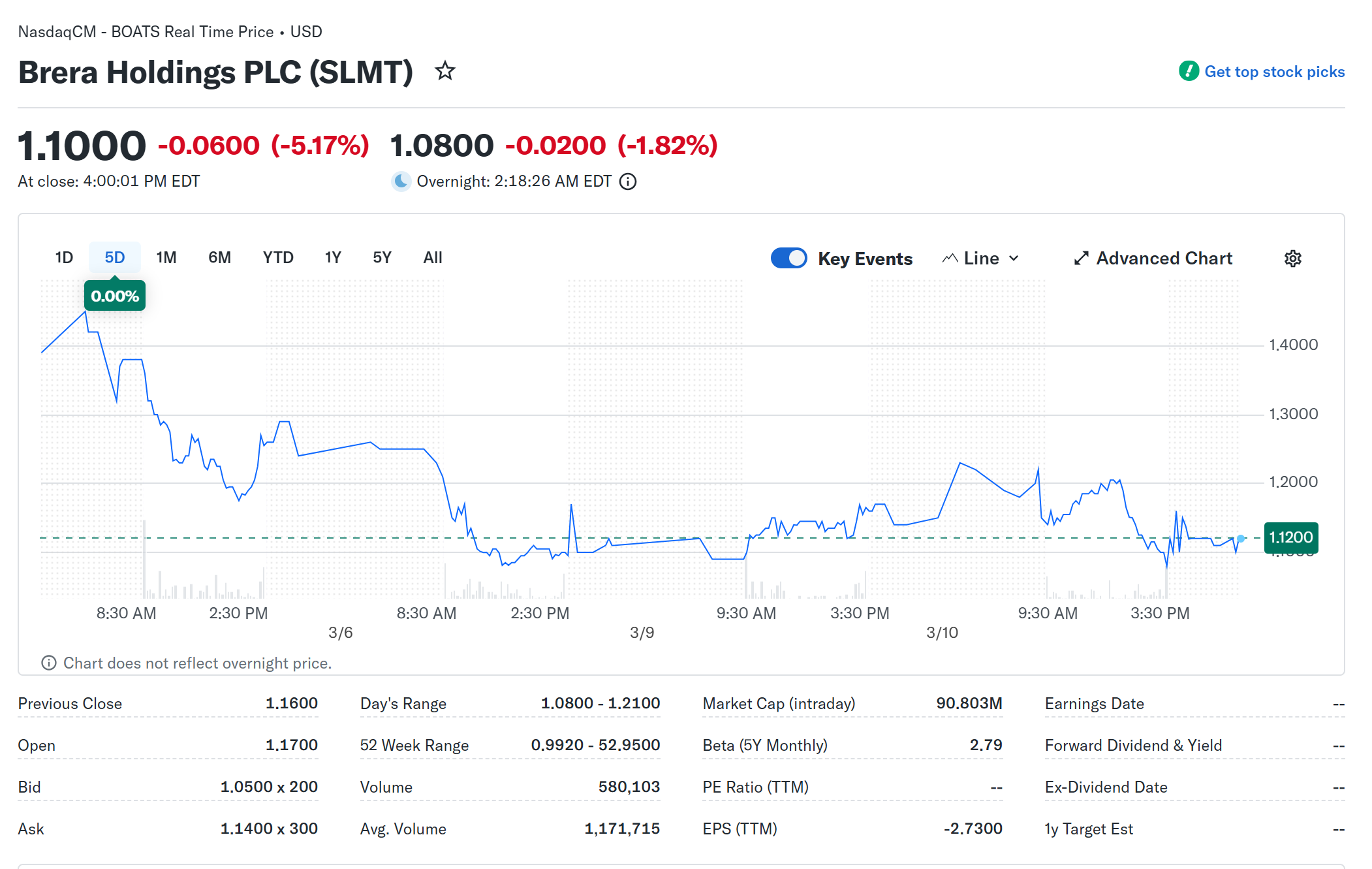Toggle the Key Events switch off
This screenshot has height=869, width=1372.
pyautogui.click(x=788, y=259)
